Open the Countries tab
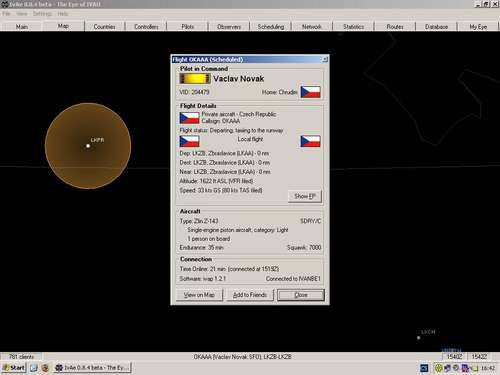 (x=105, y=27)
